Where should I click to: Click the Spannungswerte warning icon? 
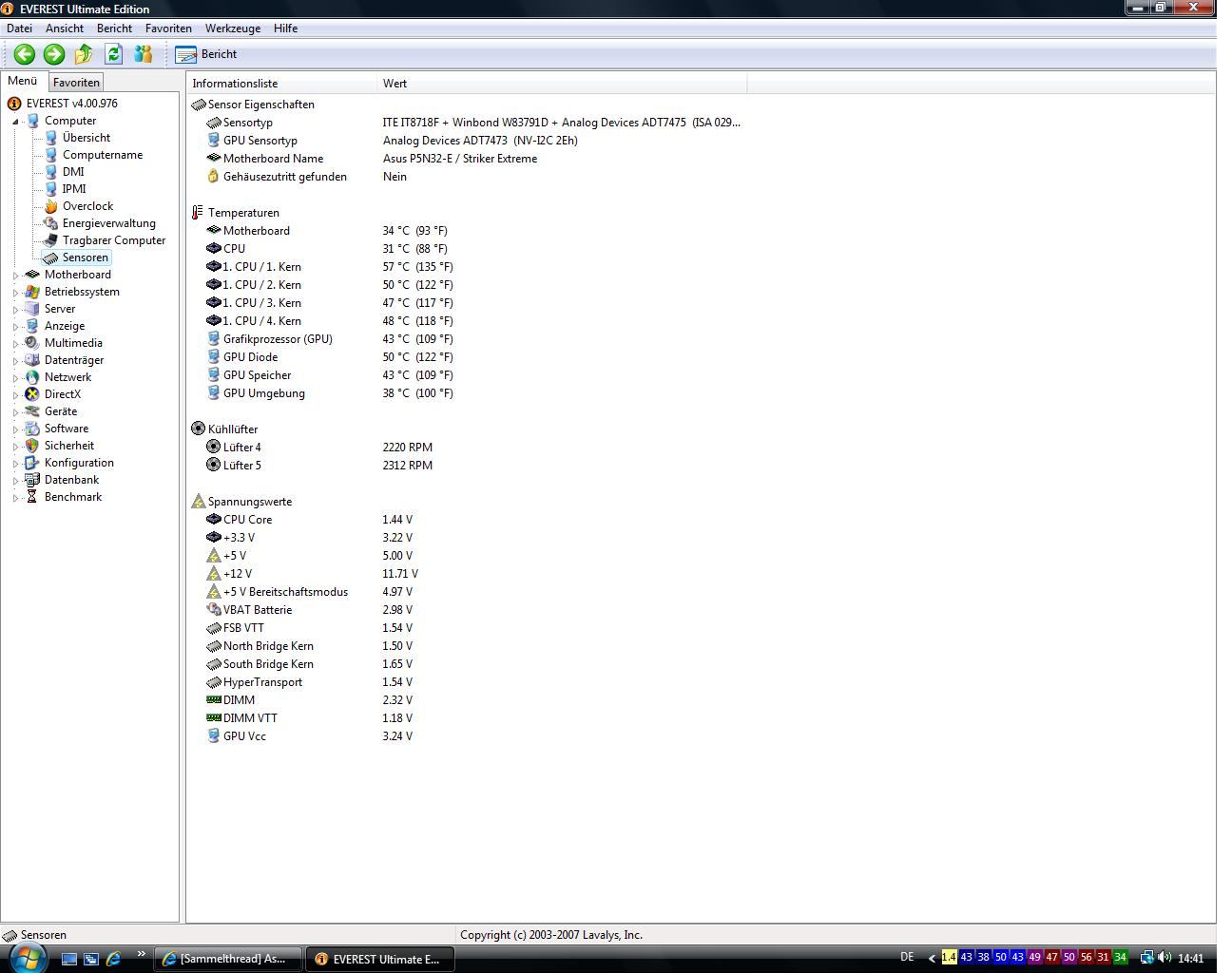pos(198,502)
